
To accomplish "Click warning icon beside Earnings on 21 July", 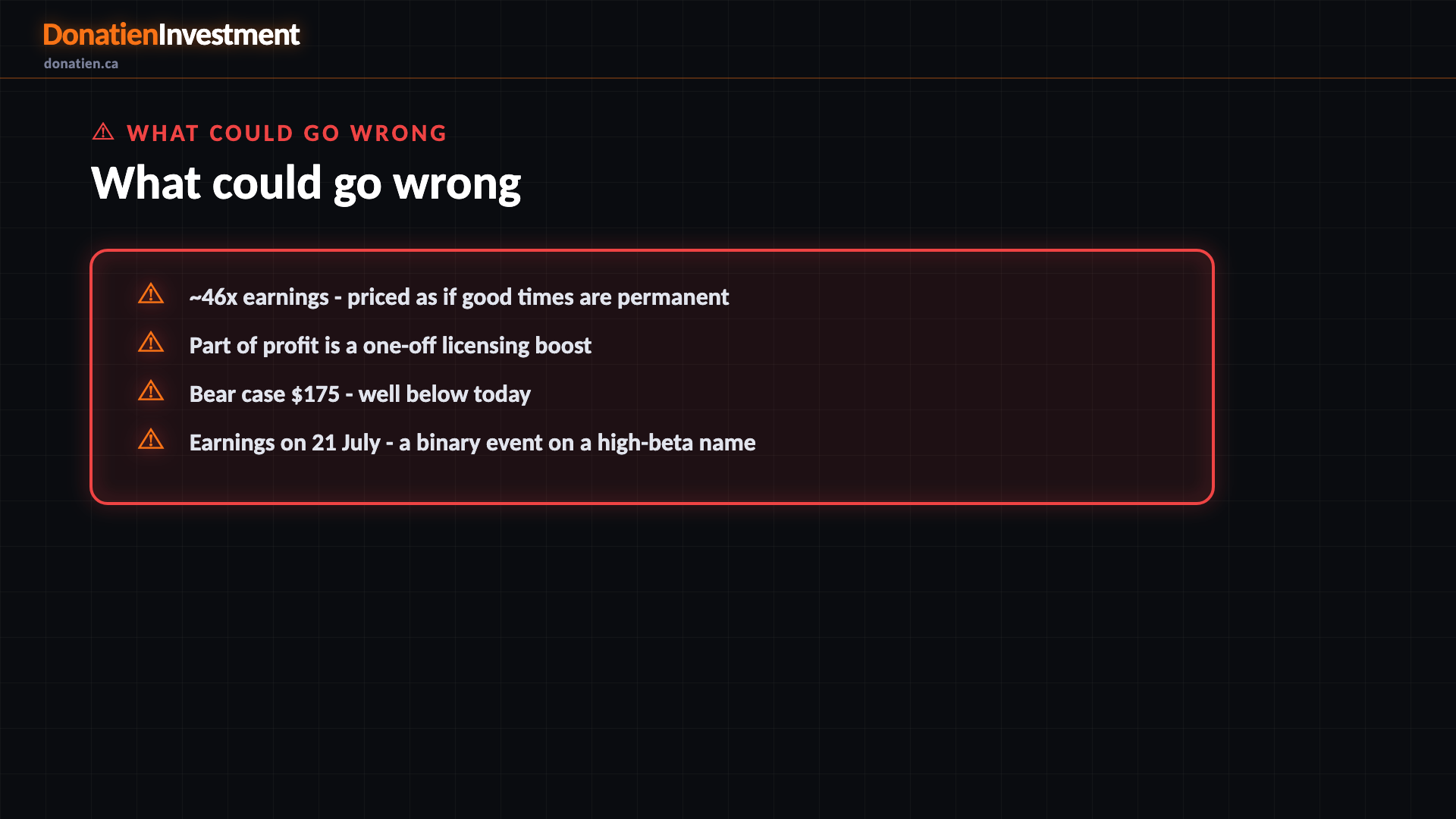I will pyautogui.click(x=151, y=439).
